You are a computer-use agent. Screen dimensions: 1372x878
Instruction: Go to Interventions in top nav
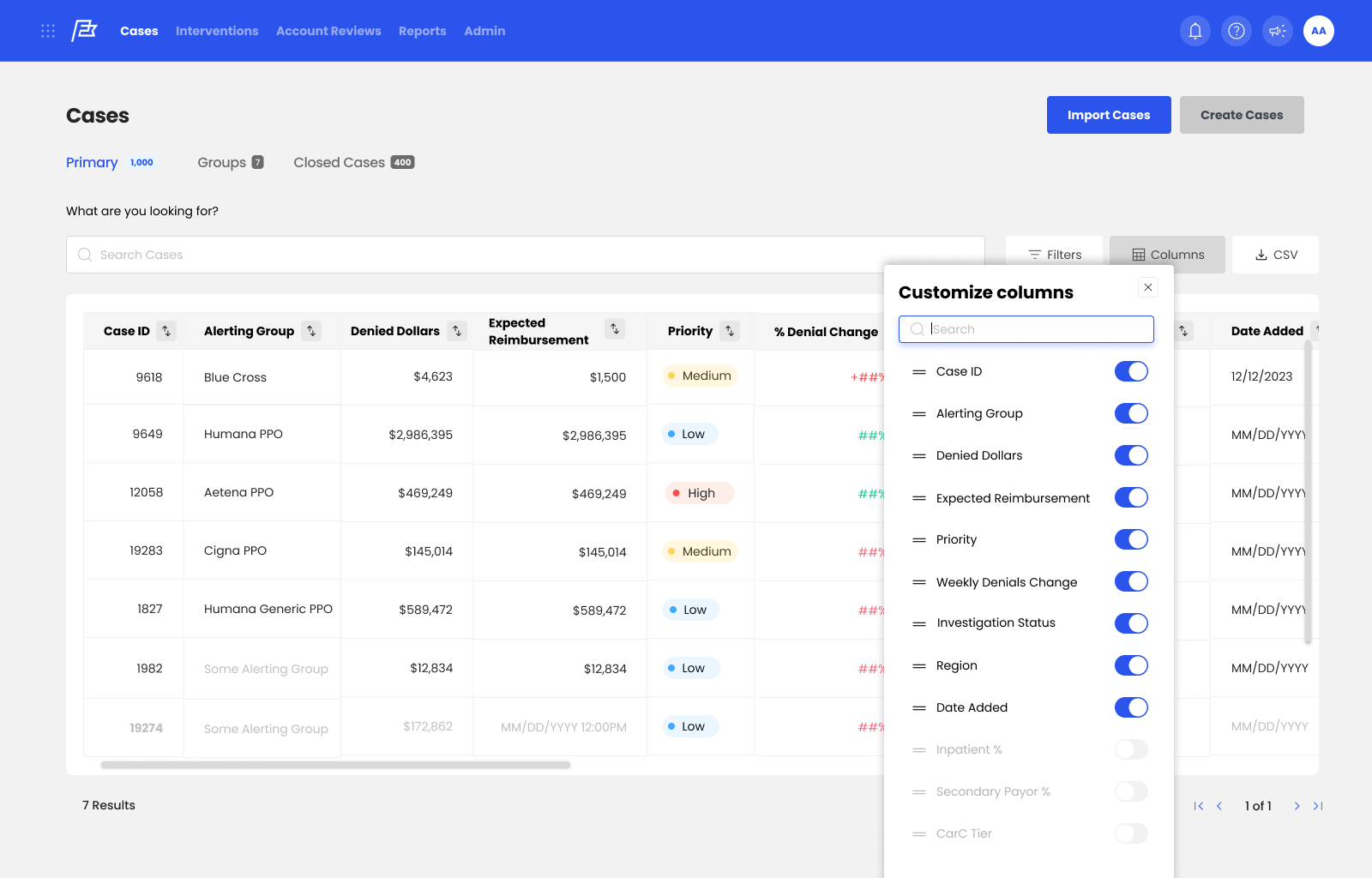[217, 31]
